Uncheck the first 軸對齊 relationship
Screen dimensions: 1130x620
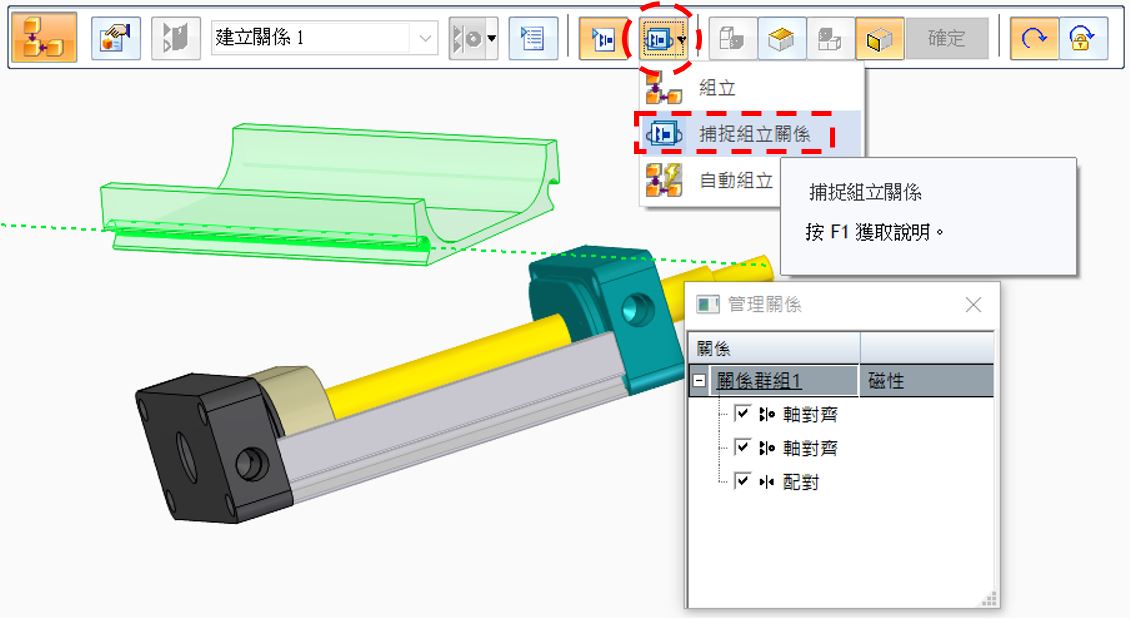[742, 413]
